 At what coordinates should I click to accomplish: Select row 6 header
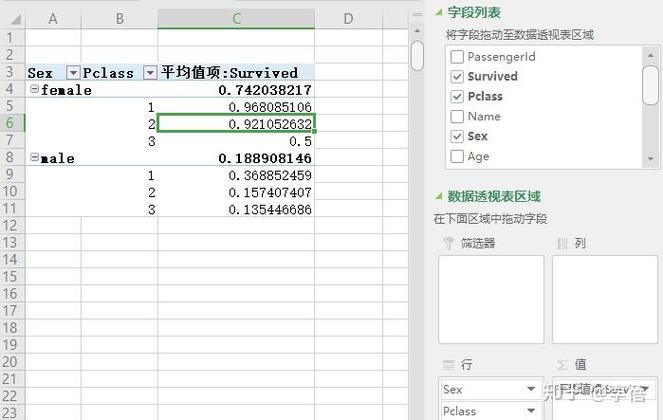[x=12, y=123]
